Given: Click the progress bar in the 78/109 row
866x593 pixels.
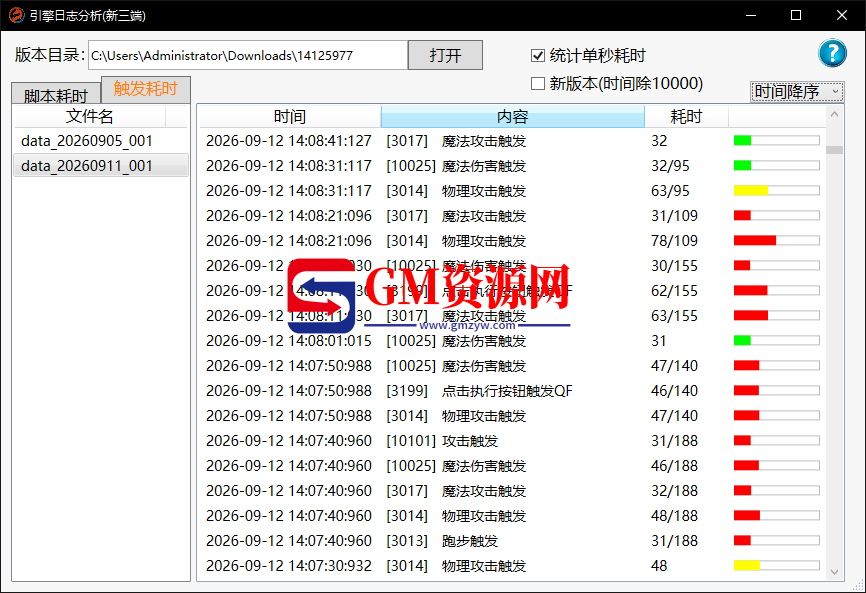Looking at the screenshot, I should pyautogui.click(x=777, y=241).
